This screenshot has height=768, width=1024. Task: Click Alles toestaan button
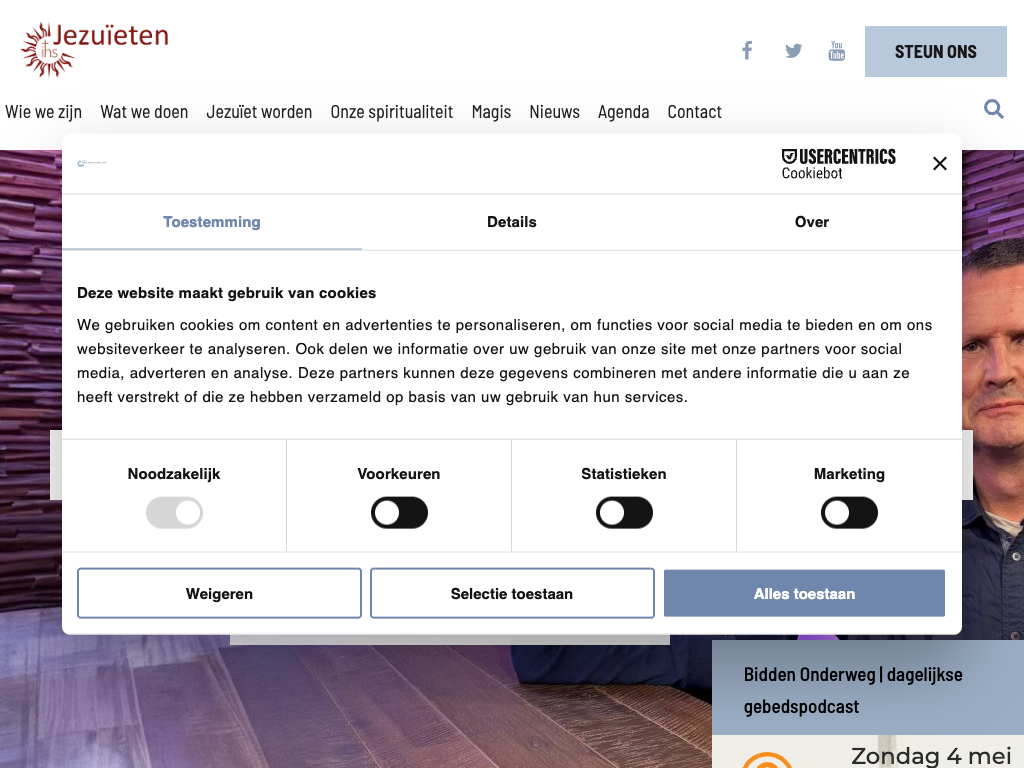click(804, 593)
